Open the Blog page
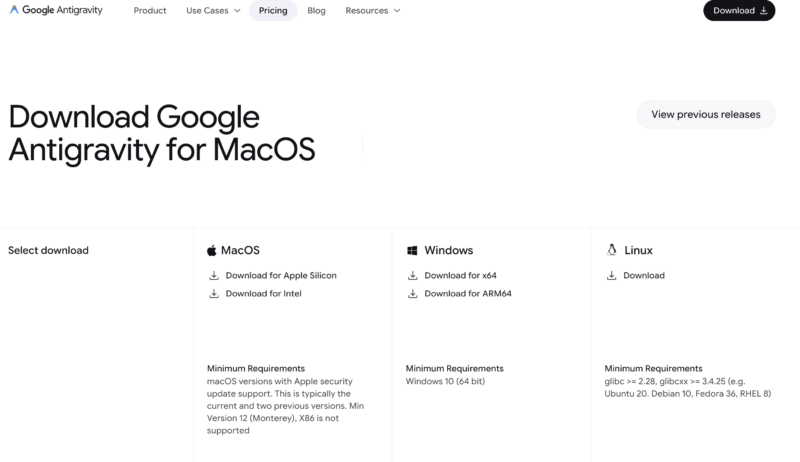The image size is (800, 462). pyautogui.click(x=316, y=11)
